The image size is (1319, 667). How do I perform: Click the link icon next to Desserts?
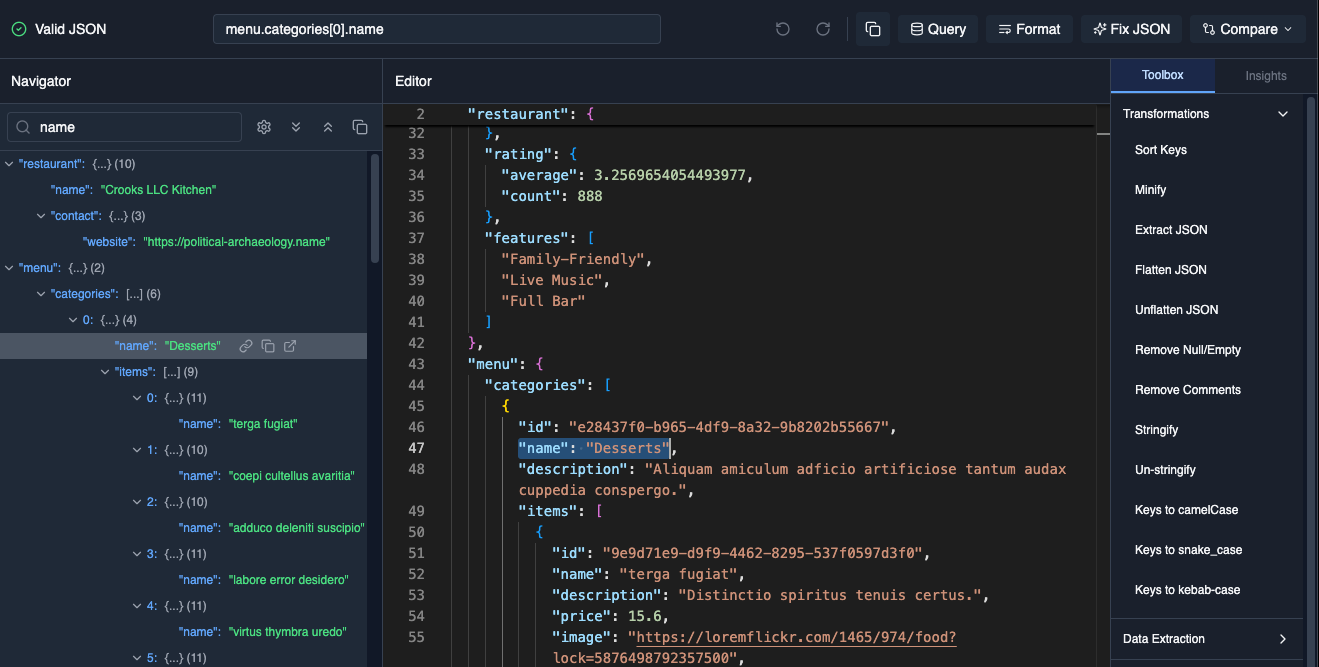click(x=245, y=345)
